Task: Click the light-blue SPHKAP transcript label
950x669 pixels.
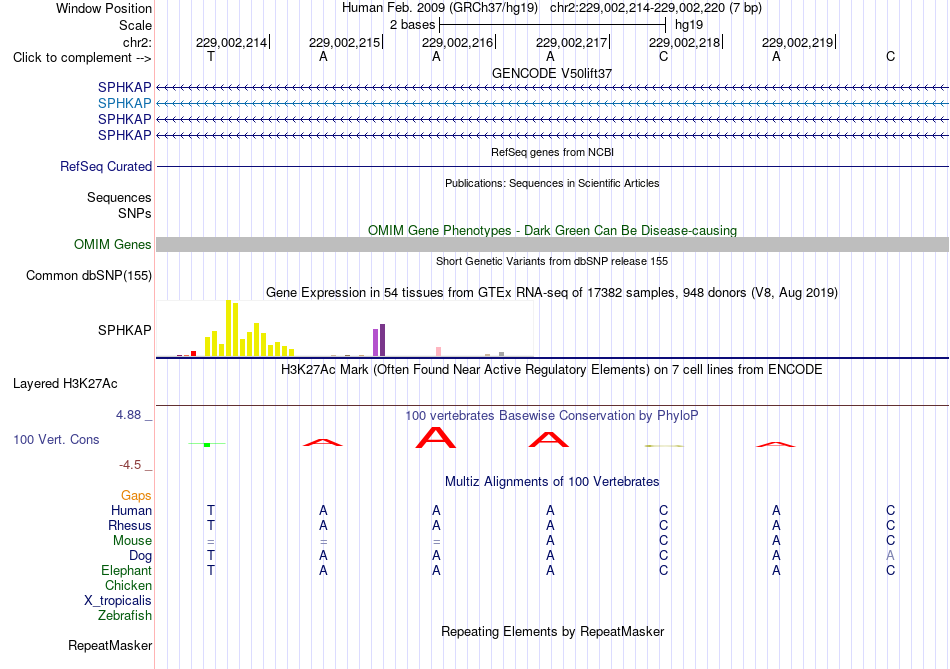Action: click(x=124, y=104)
